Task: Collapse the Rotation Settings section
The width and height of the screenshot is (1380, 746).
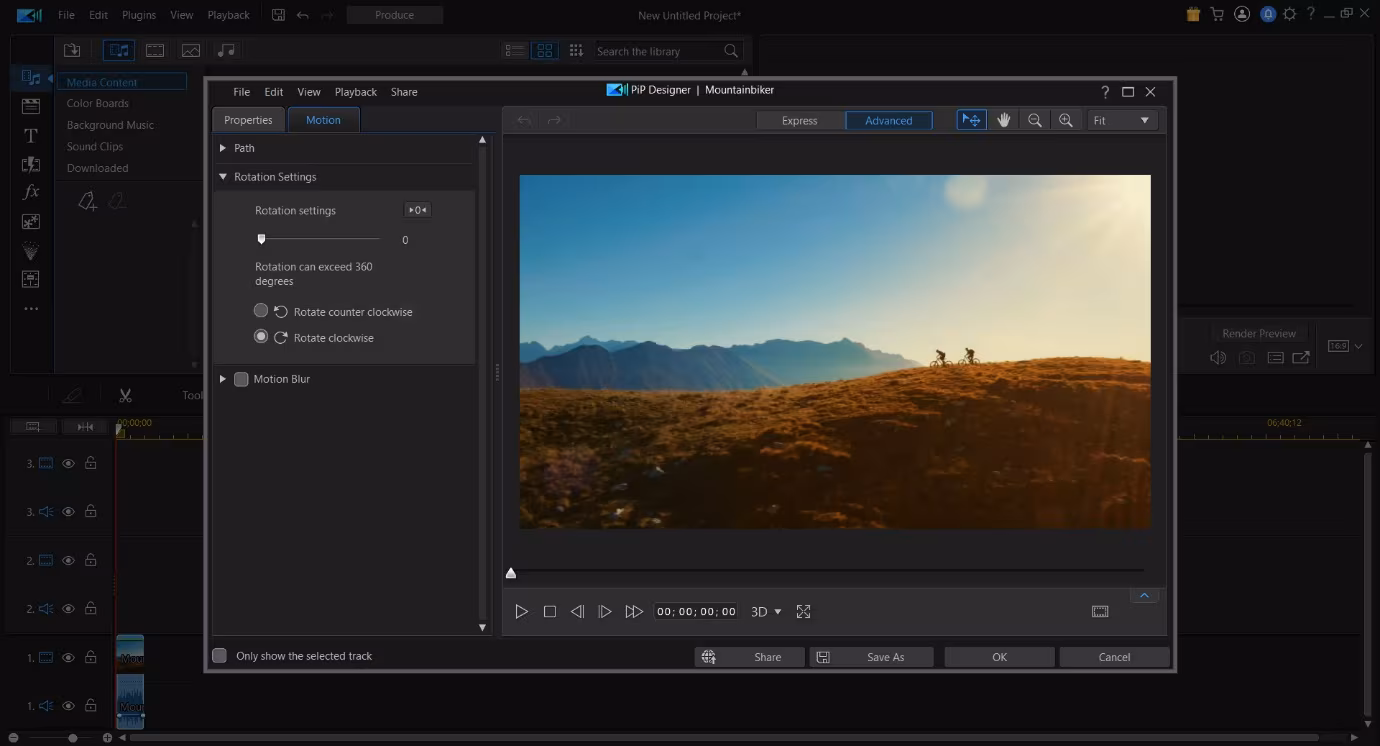Action: pyautogui.click(x=223, y=177)
